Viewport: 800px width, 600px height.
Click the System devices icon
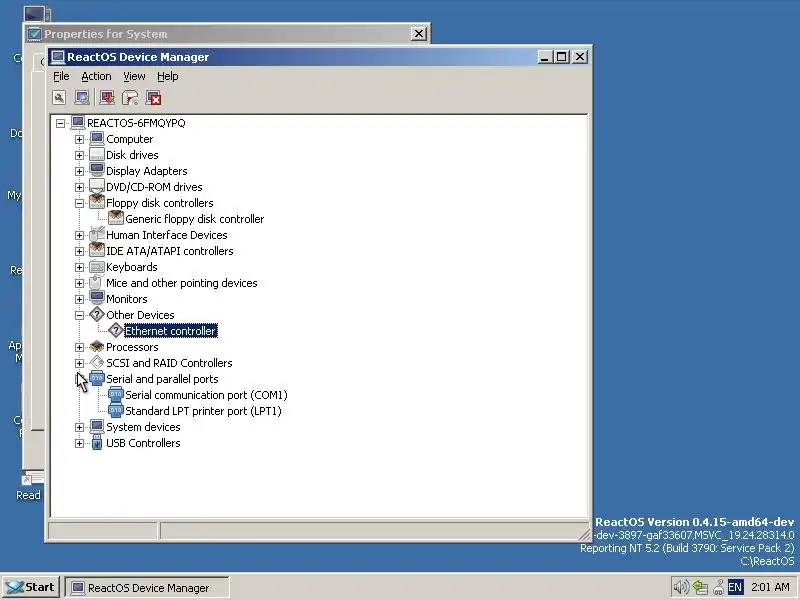tap(96, 427)
